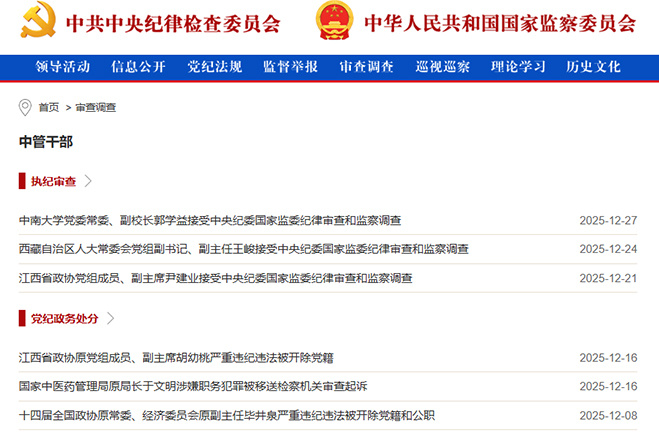Navigate to 理论学习 section
This screenshot has height=445, width=659.
[x=518, y=67]
